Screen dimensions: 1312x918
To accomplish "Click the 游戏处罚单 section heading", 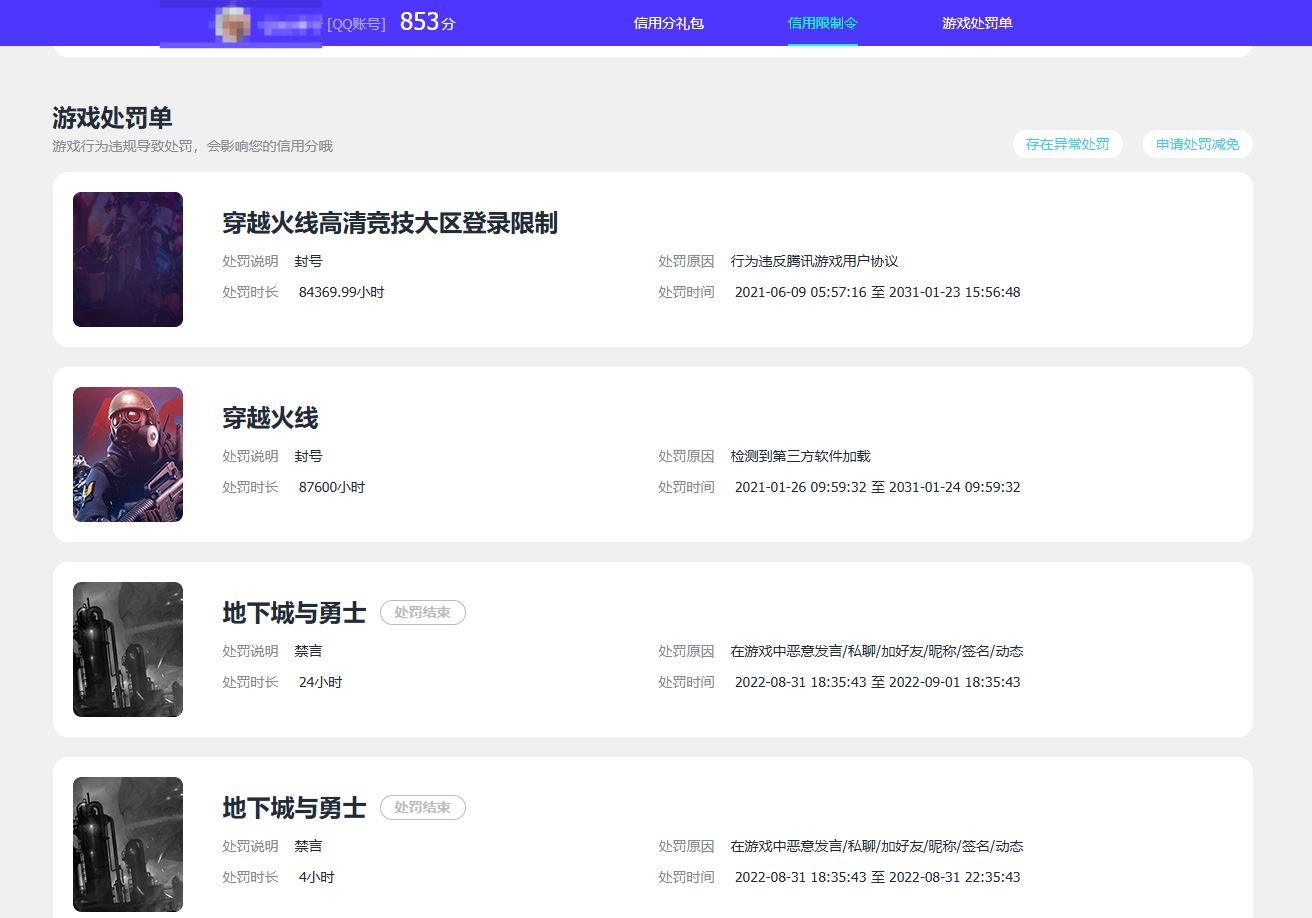I will (112, 118).
